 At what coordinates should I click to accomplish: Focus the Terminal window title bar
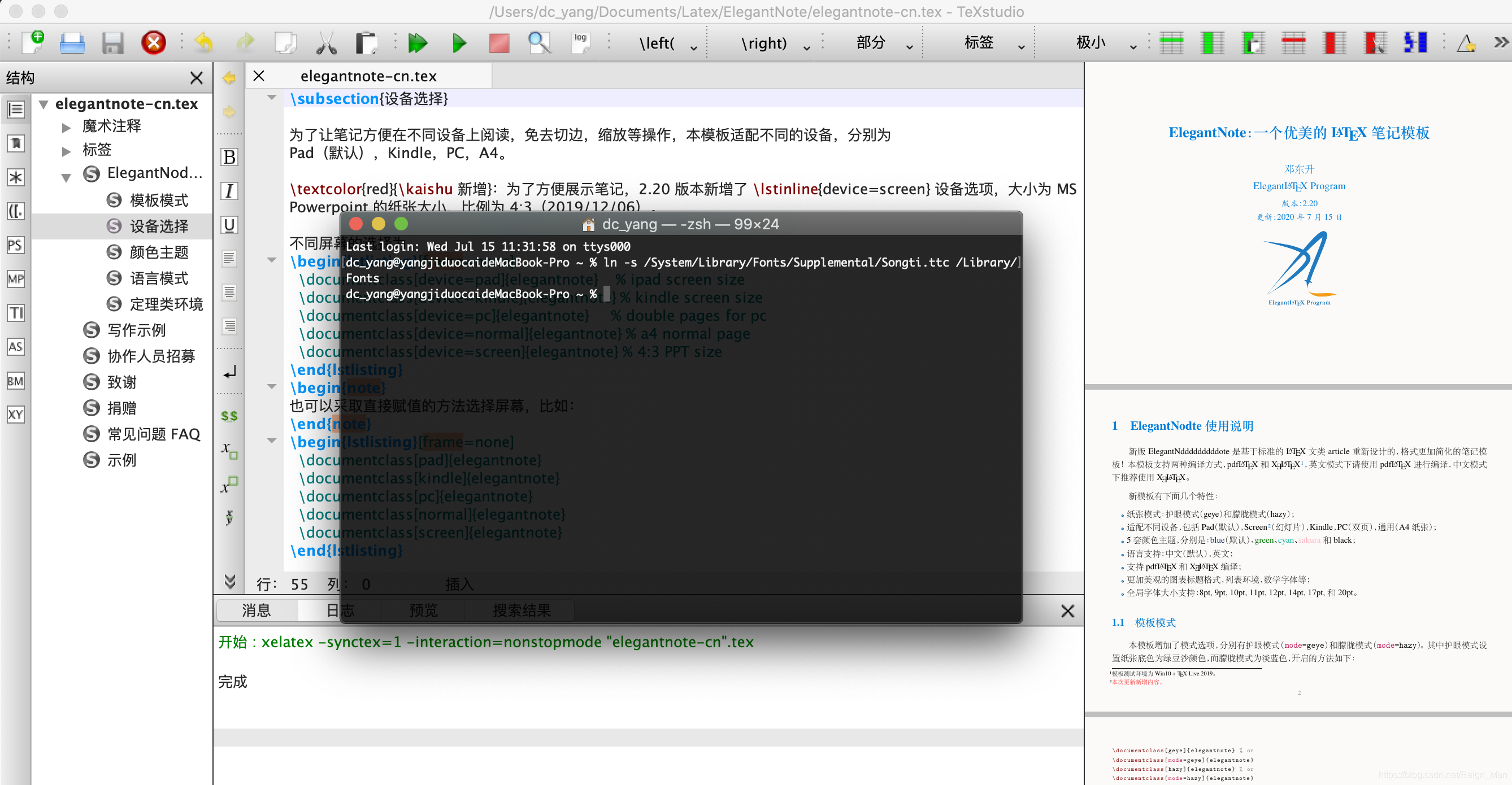click(681, 224)
